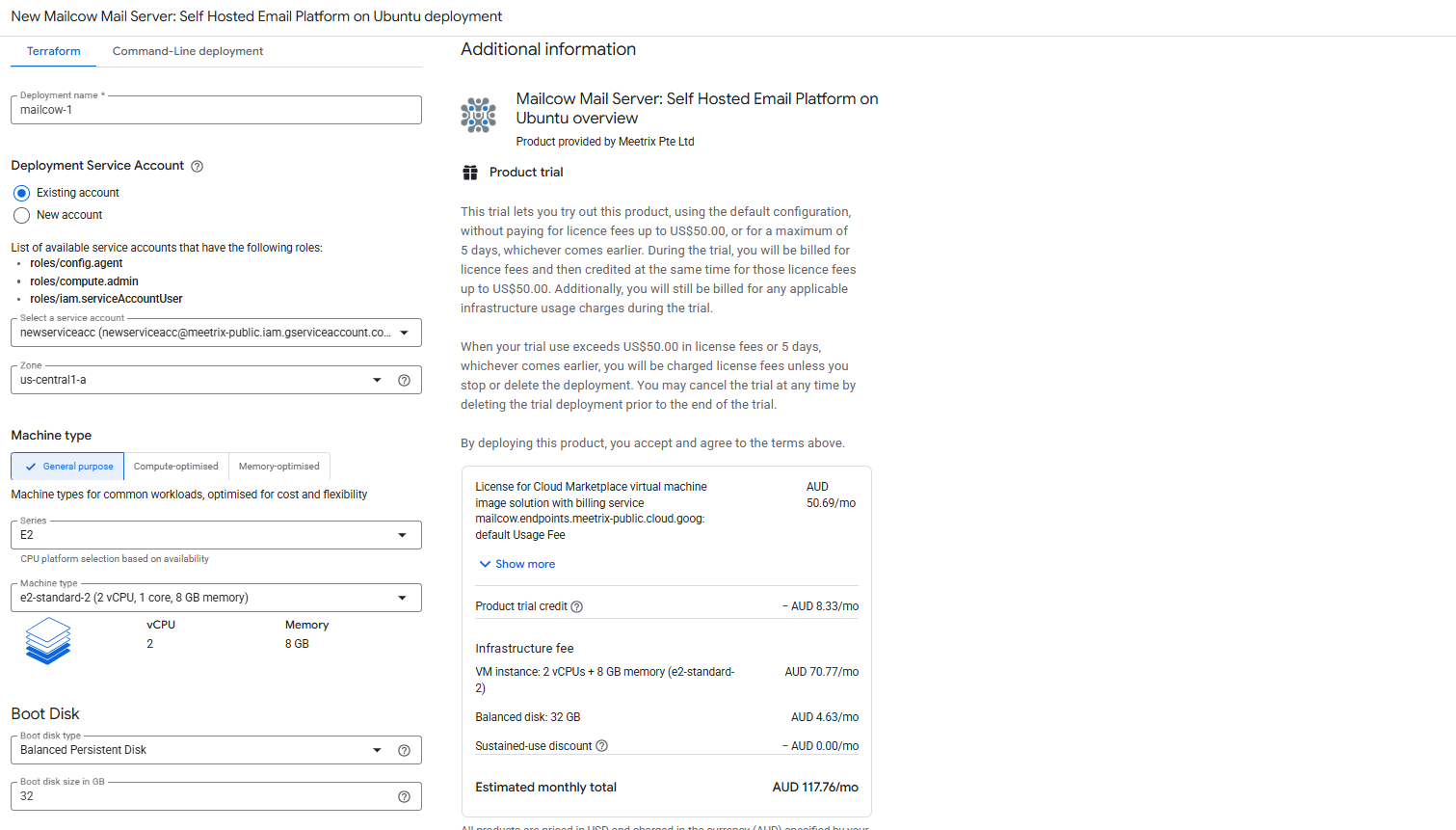Select the New account radio button

point(21,215)
